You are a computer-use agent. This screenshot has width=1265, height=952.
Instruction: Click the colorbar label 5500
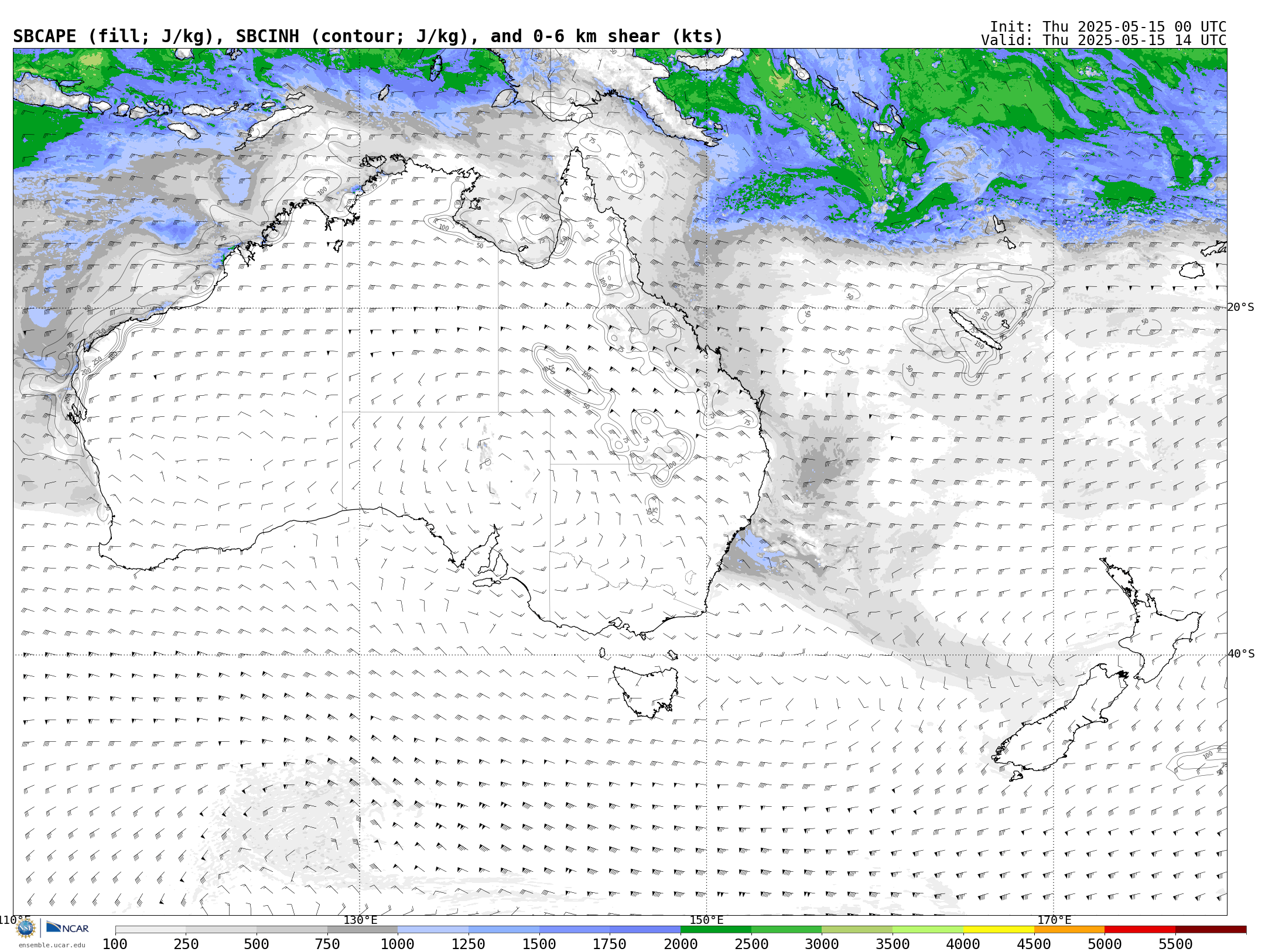[x=1175, y=944]
